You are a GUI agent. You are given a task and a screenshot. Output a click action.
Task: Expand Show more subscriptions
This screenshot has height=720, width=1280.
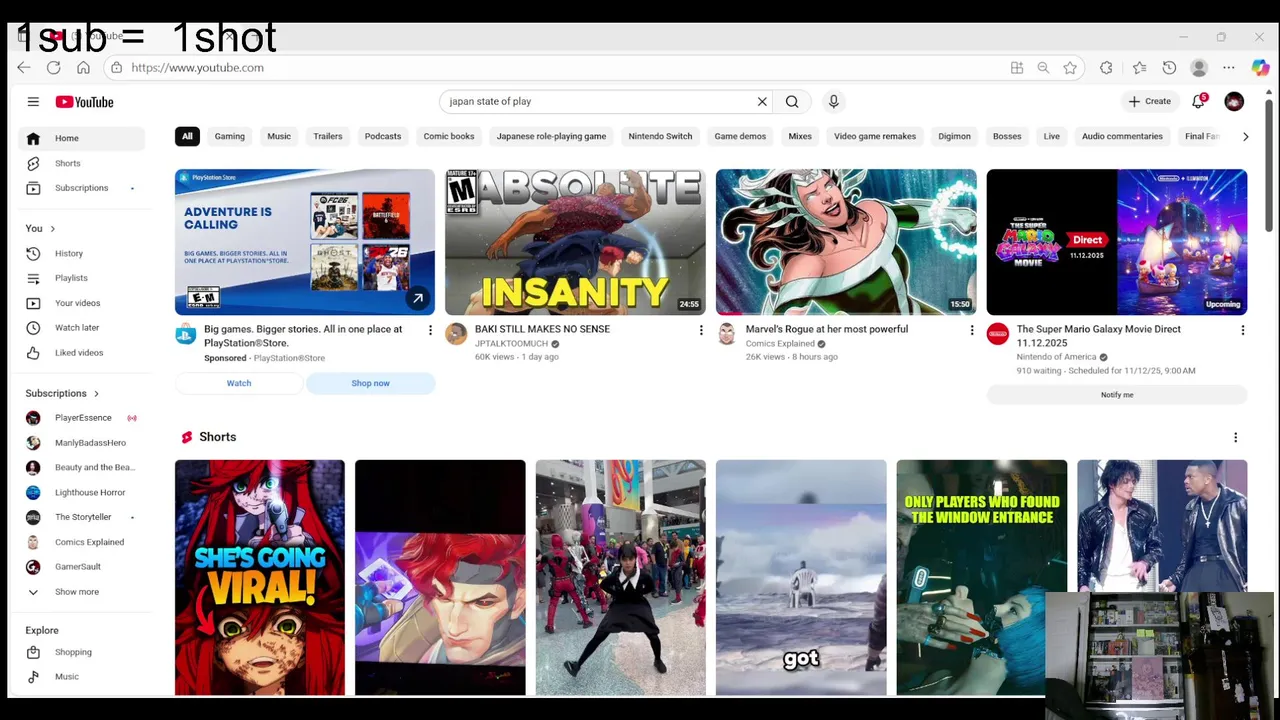tap(82, 592)
